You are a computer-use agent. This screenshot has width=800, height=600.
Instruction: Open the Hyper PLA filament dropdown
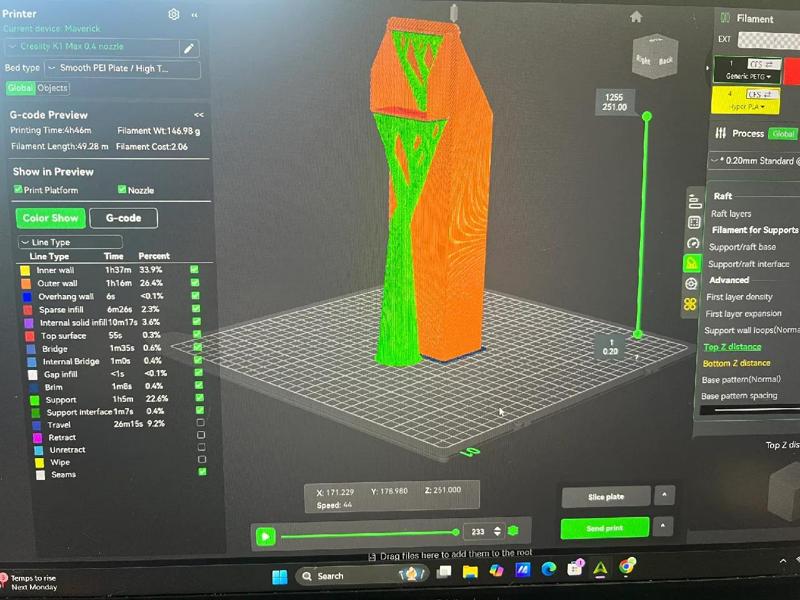pyautogui.click(x=746, y=107)
